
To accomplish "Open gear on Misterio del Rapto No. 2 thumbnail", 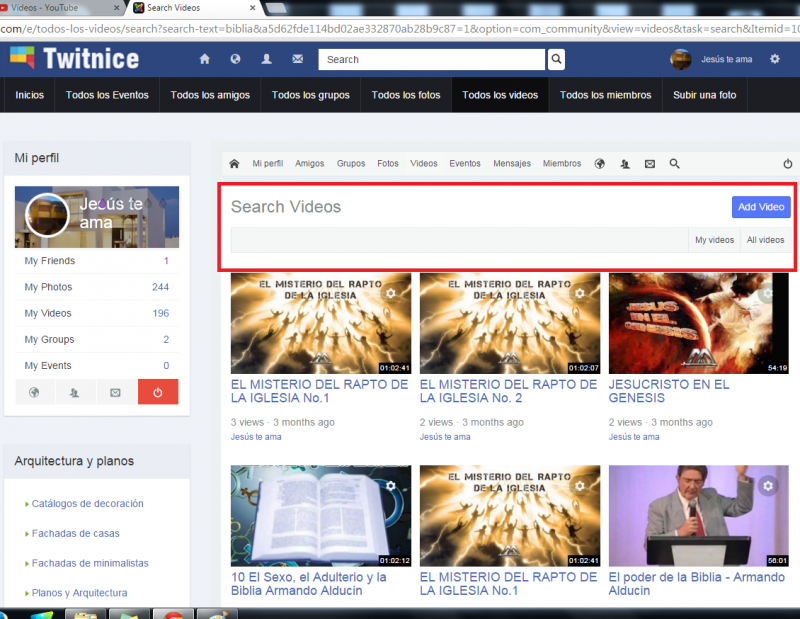I will (580, 293).
